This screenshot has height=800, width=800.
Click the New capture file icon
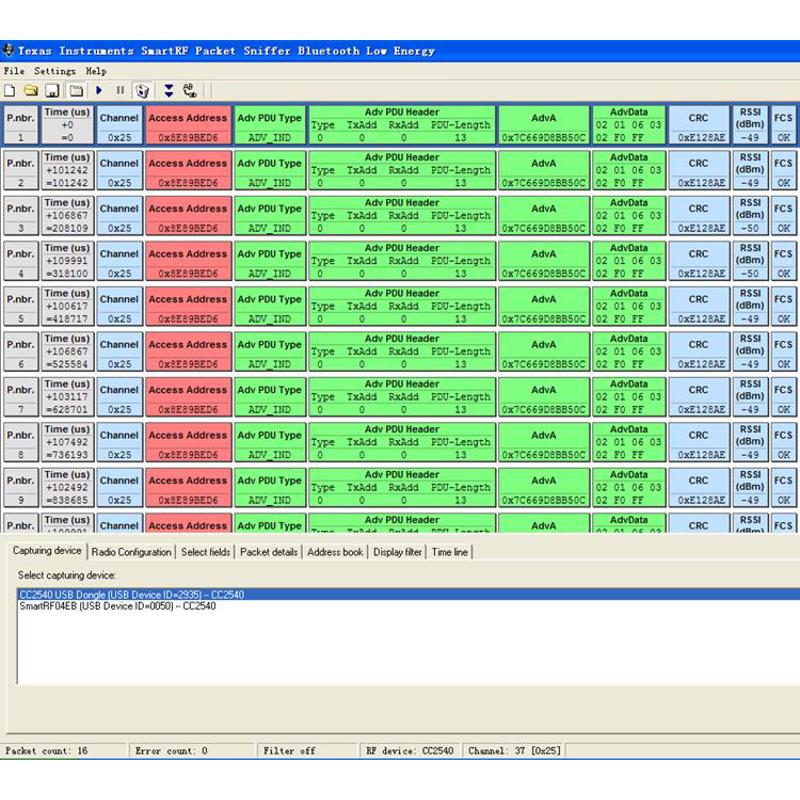[x=9, y=91]
